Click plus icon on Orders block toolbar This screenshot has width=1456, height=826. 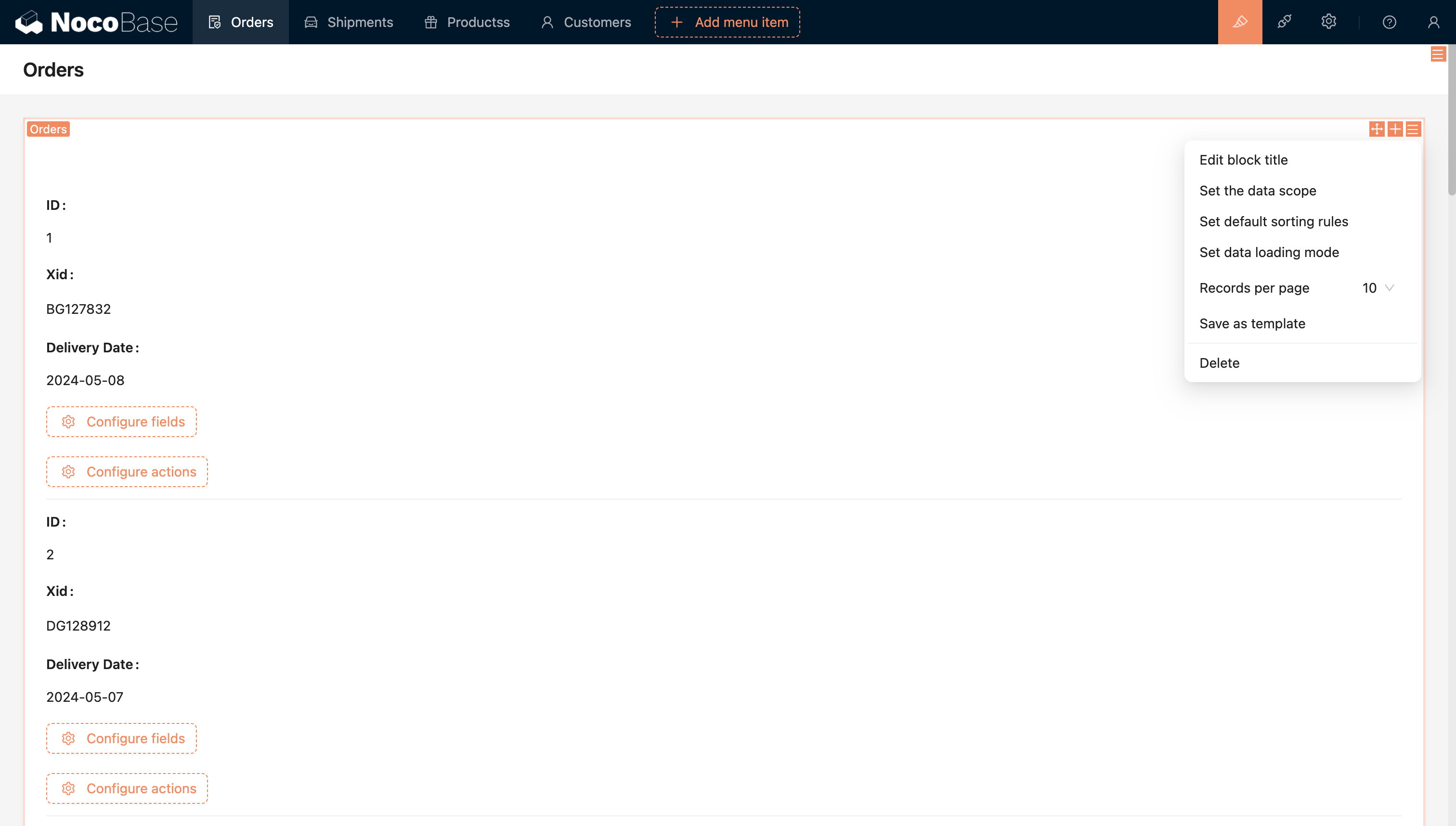[x=1395, y=129]
